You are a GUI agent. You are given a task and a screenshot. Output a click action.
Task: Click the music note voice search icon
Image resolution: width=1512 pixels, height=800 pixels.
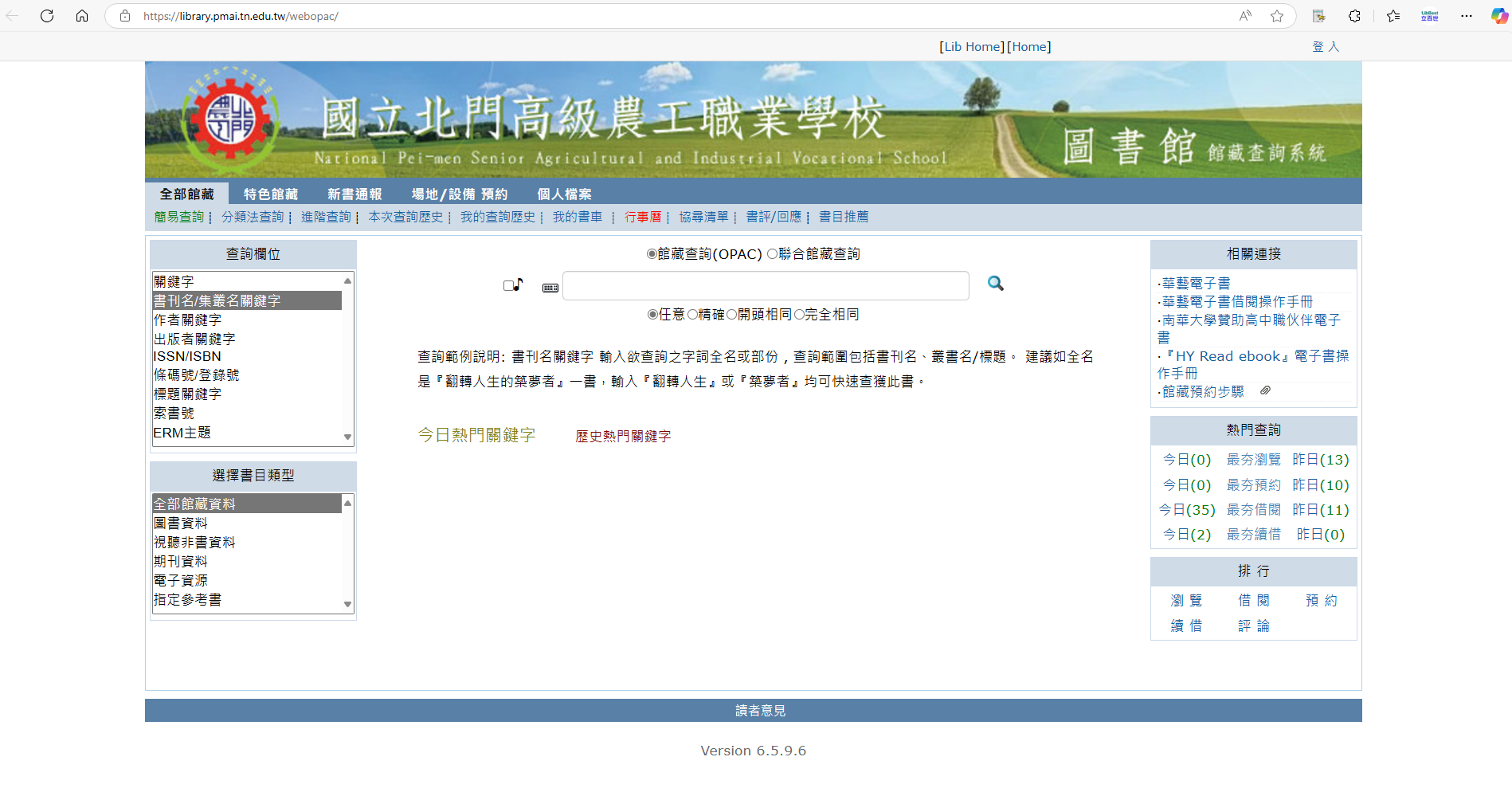519,284
